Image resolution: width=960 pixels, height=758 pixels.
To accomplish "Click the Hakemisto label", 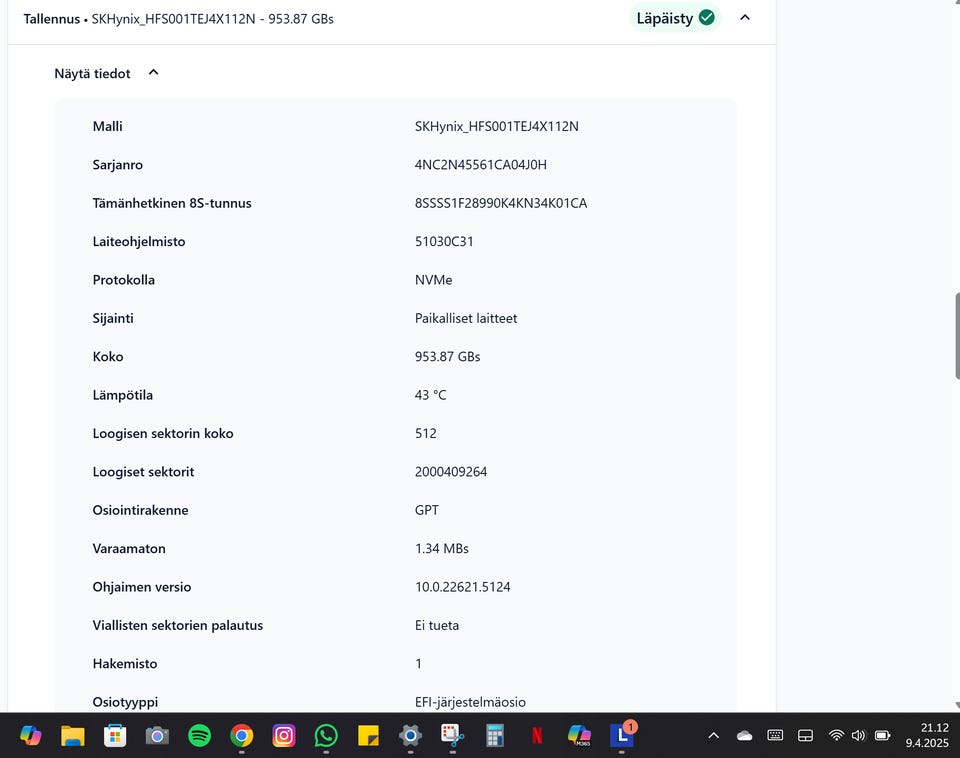I will 125,664.
